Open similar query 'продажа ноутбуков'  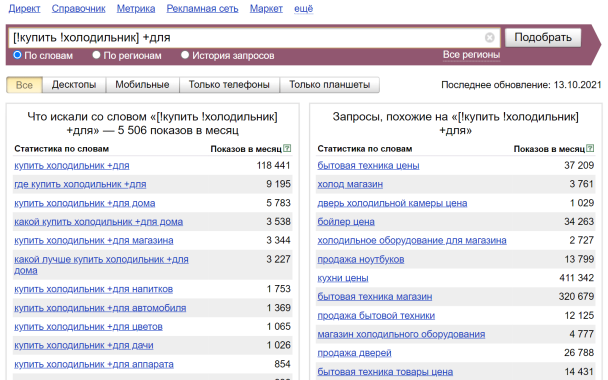click(x=361, y=259)
